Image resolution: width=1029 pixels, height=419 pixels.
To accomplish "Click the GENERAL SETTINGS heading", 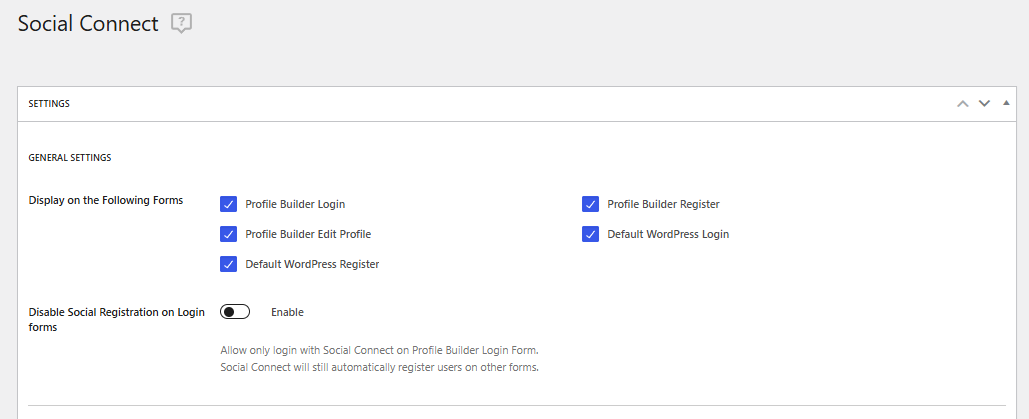I will 70,158.
